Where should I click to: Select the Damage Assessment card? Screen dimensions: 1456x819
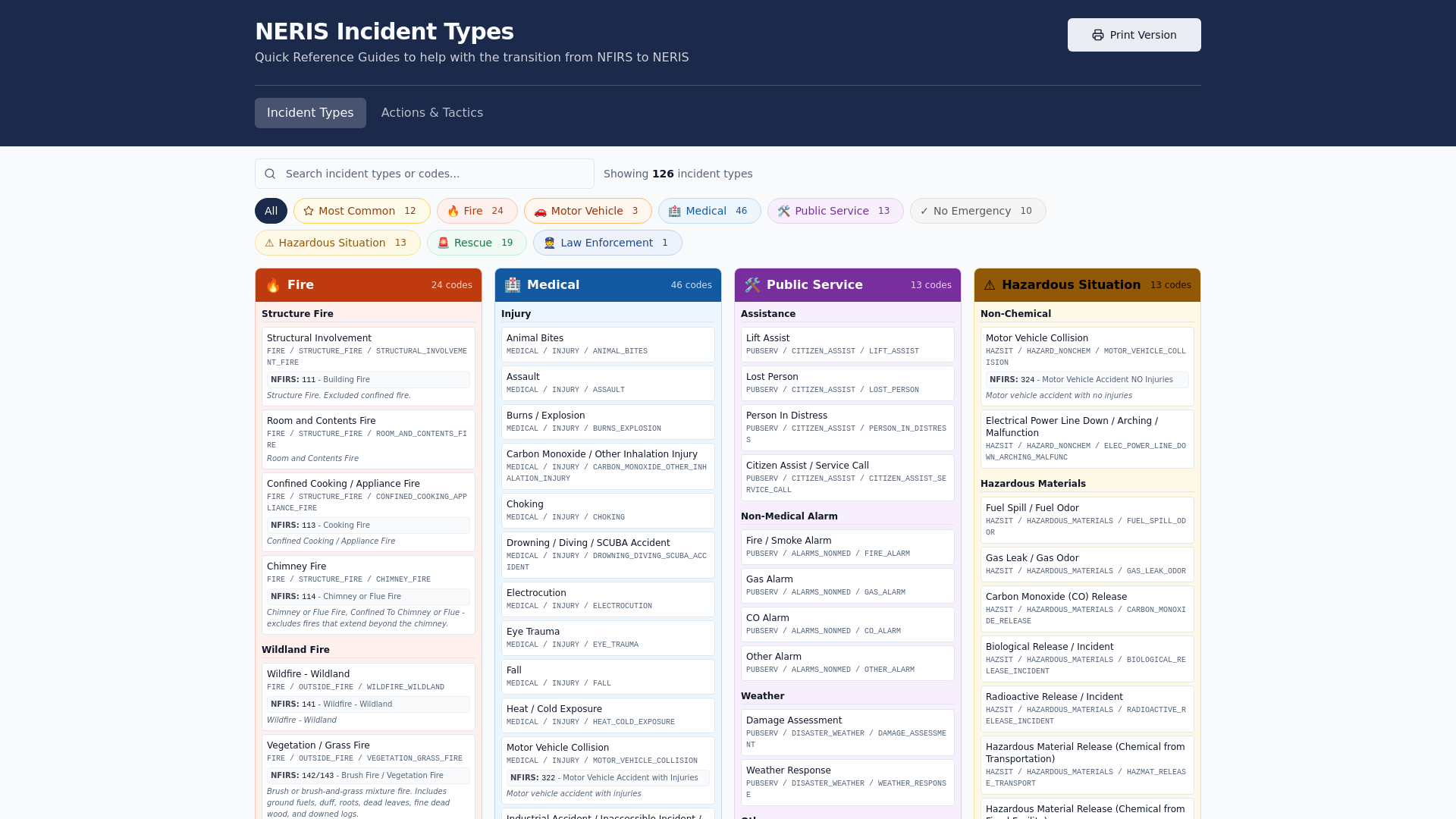click(x=848, y=733)
